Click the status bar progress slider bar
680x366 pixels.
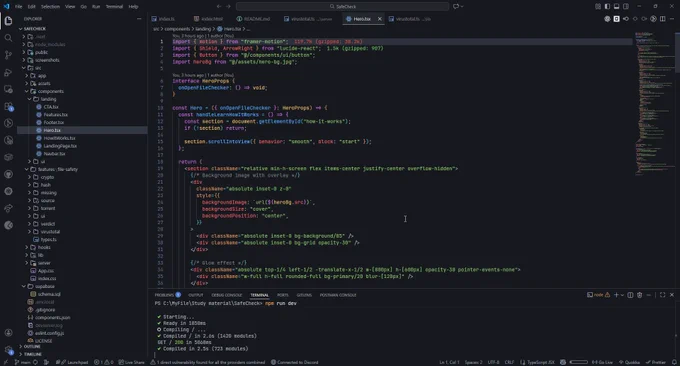pyautogui.click(x=579, y=362)
